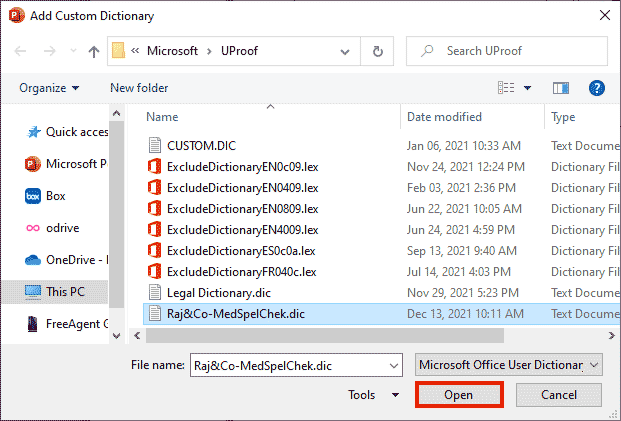
Task: Click the folder icon in address bar
Action: (x=118, y=51)
